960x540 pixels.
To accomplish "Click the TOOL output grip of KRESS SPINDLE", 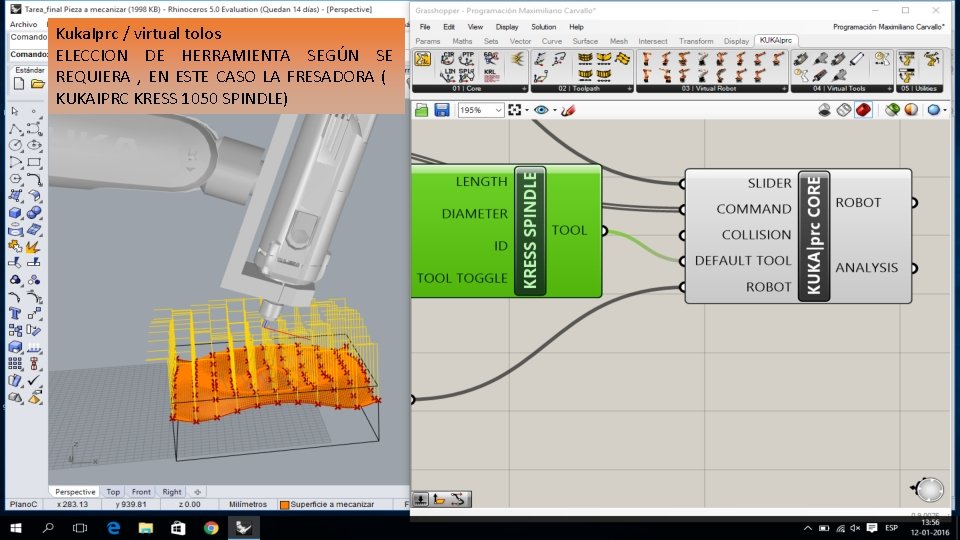I will [604, 231].
